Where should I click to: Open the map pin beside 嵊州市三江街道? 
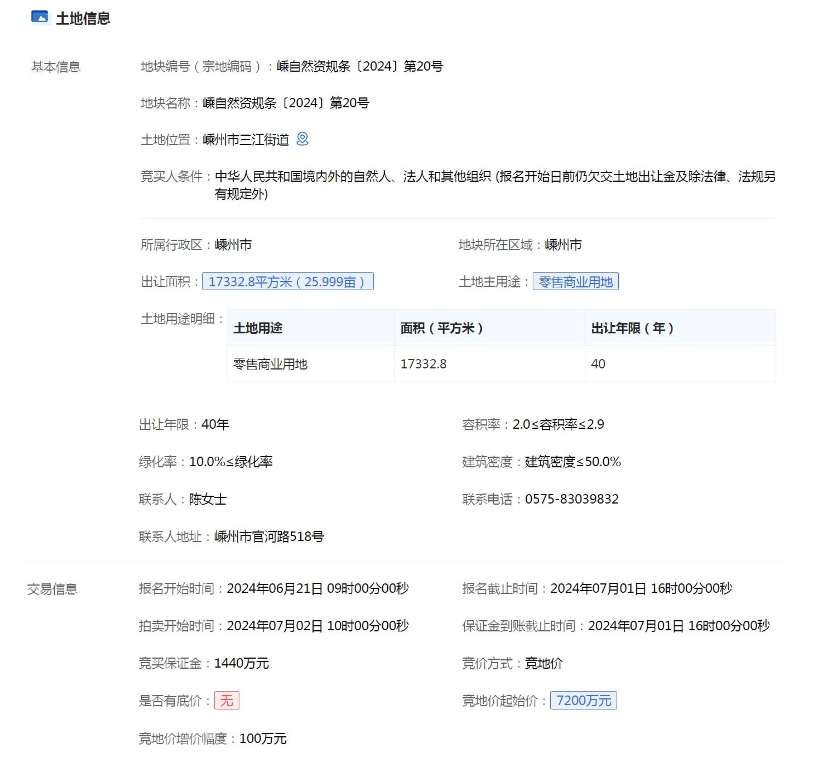tap(303, 139)
